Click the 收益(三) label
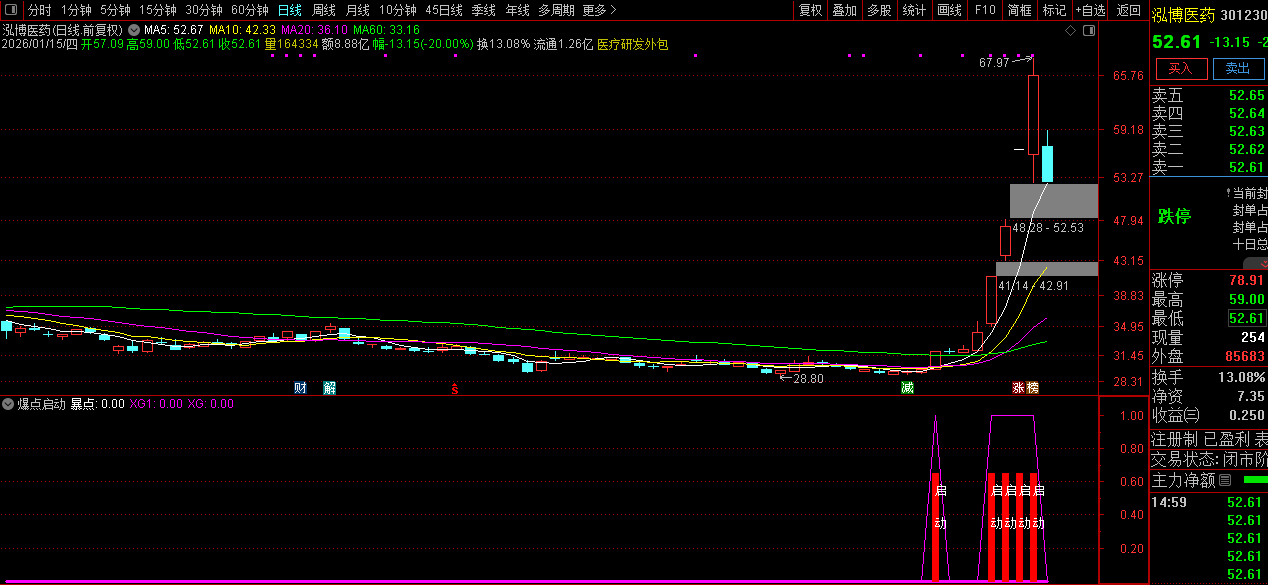The width and height of the screenshot is (1268, 585). [x=1176, y=415]
